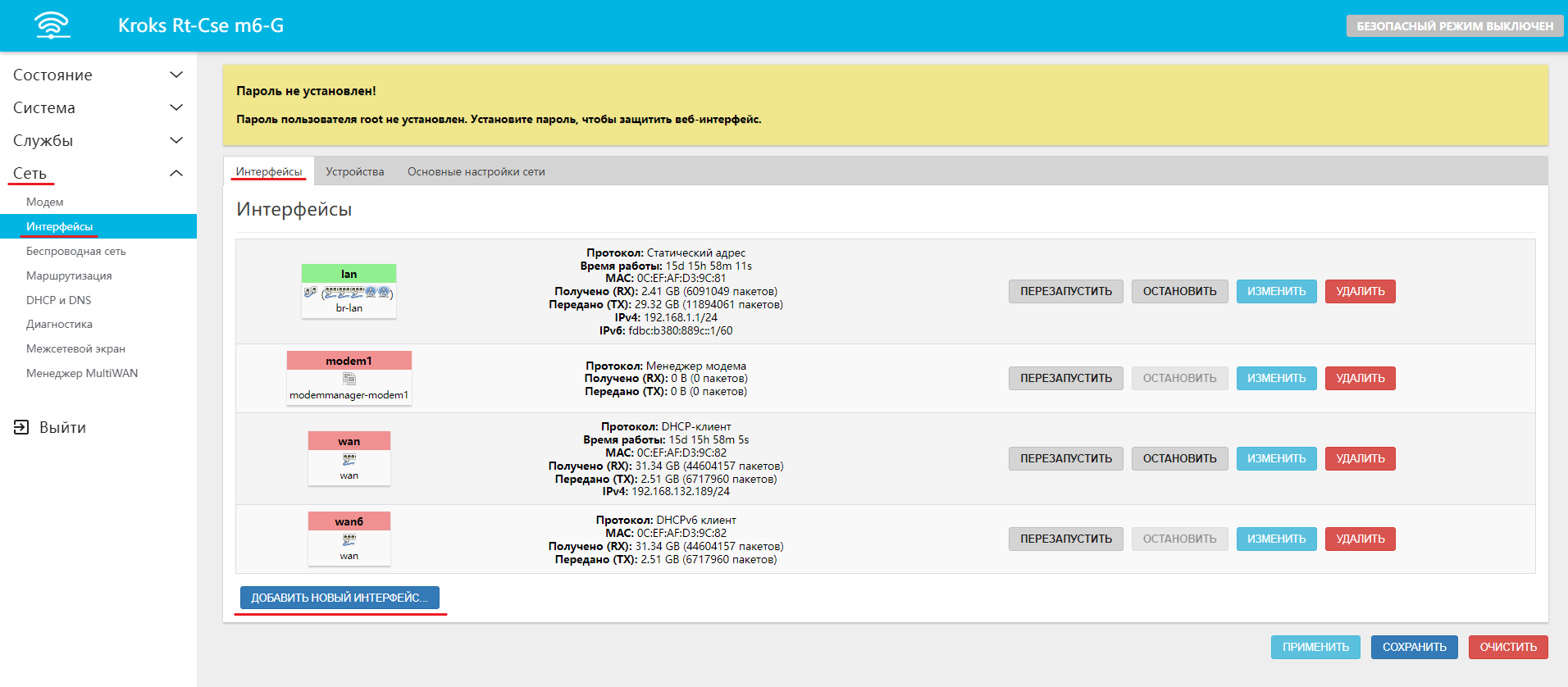
Task: Delete the wan6 interface
Action: (1360, 539)
